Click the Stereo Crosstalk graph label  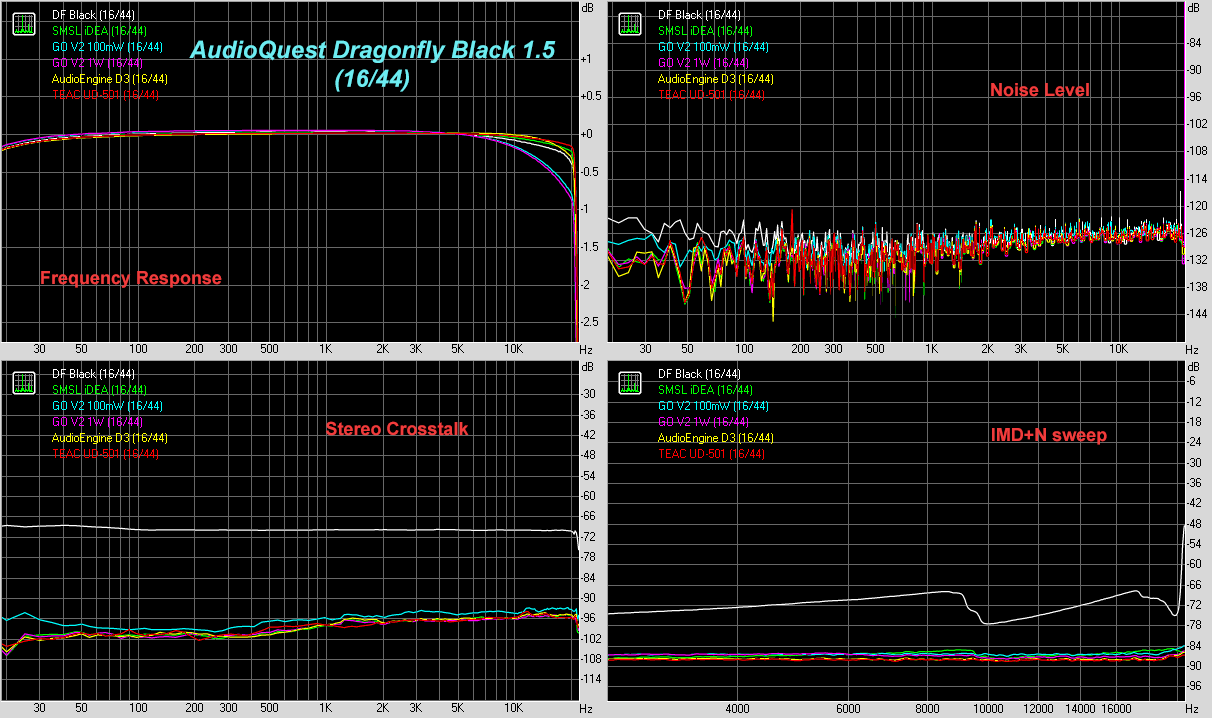pos(397,429)
